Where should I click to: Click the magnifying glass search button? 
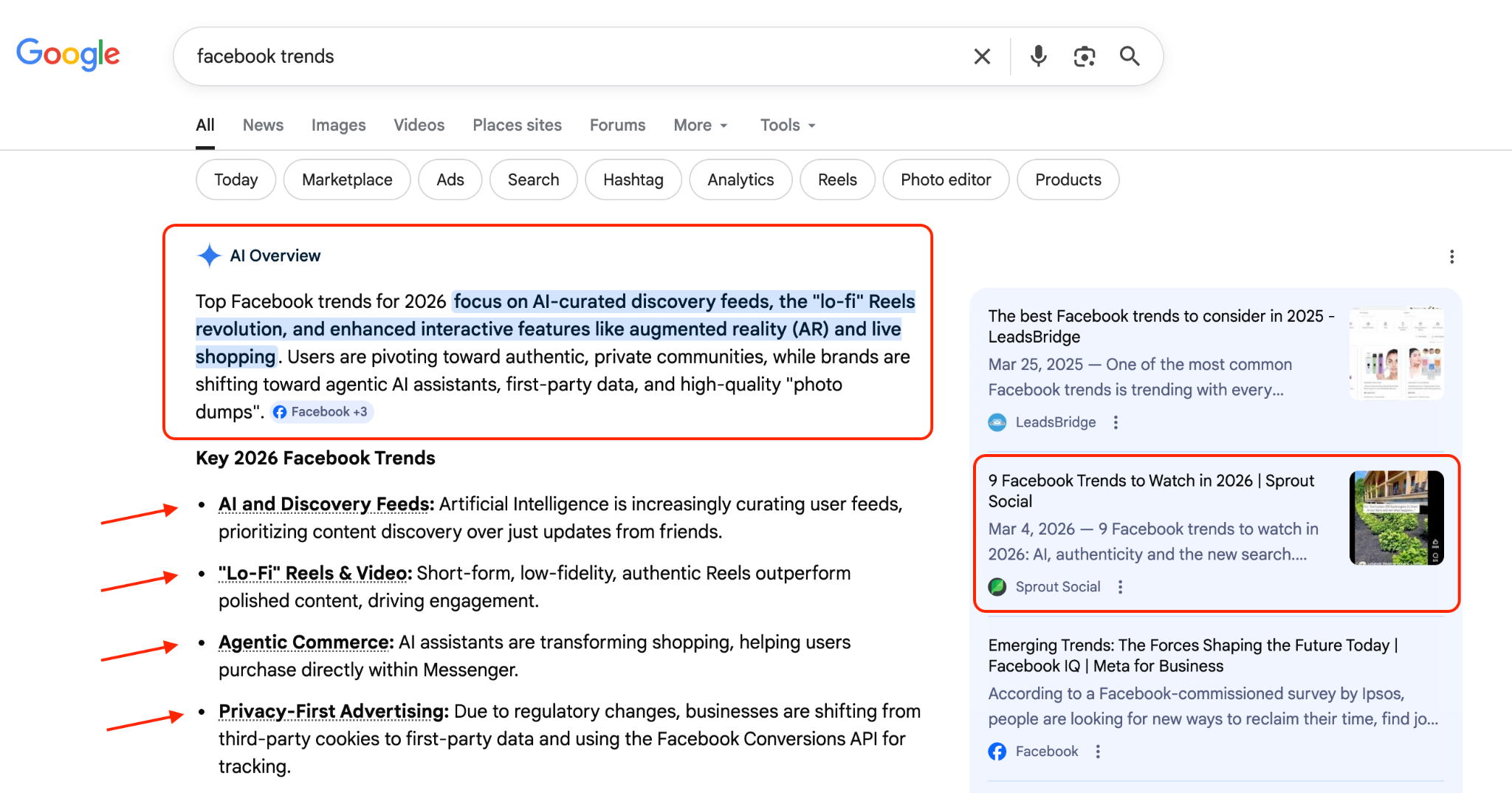[1130, 57]
